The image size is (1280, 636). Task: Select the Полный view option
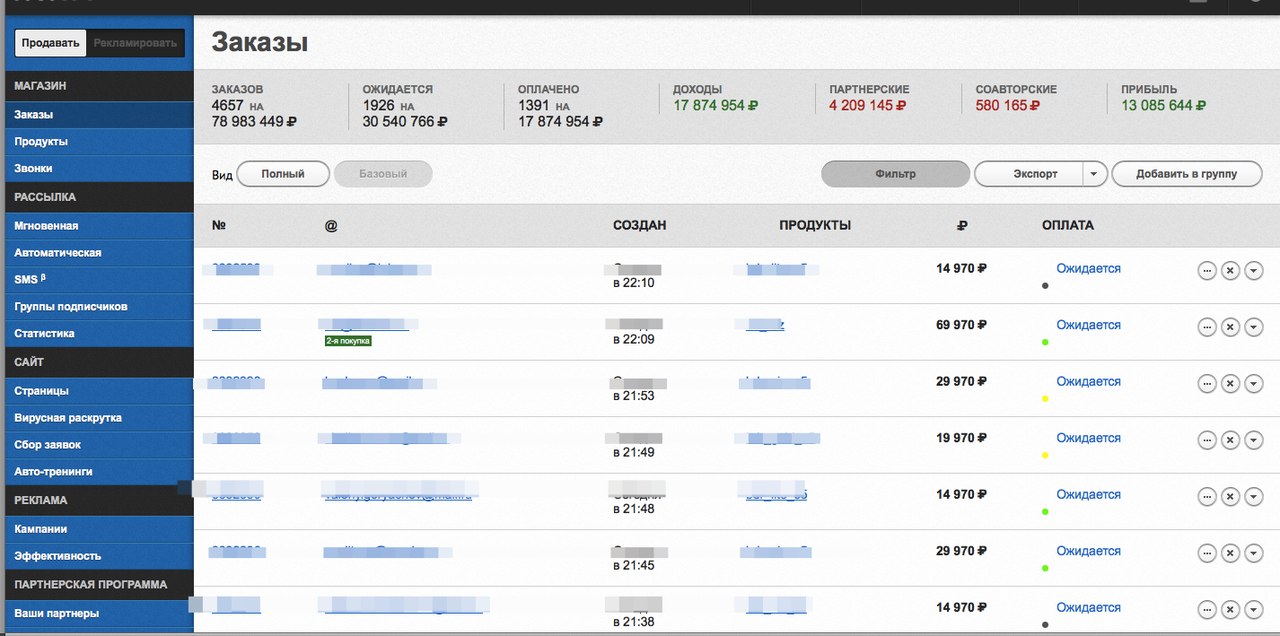tap(283, 174)
